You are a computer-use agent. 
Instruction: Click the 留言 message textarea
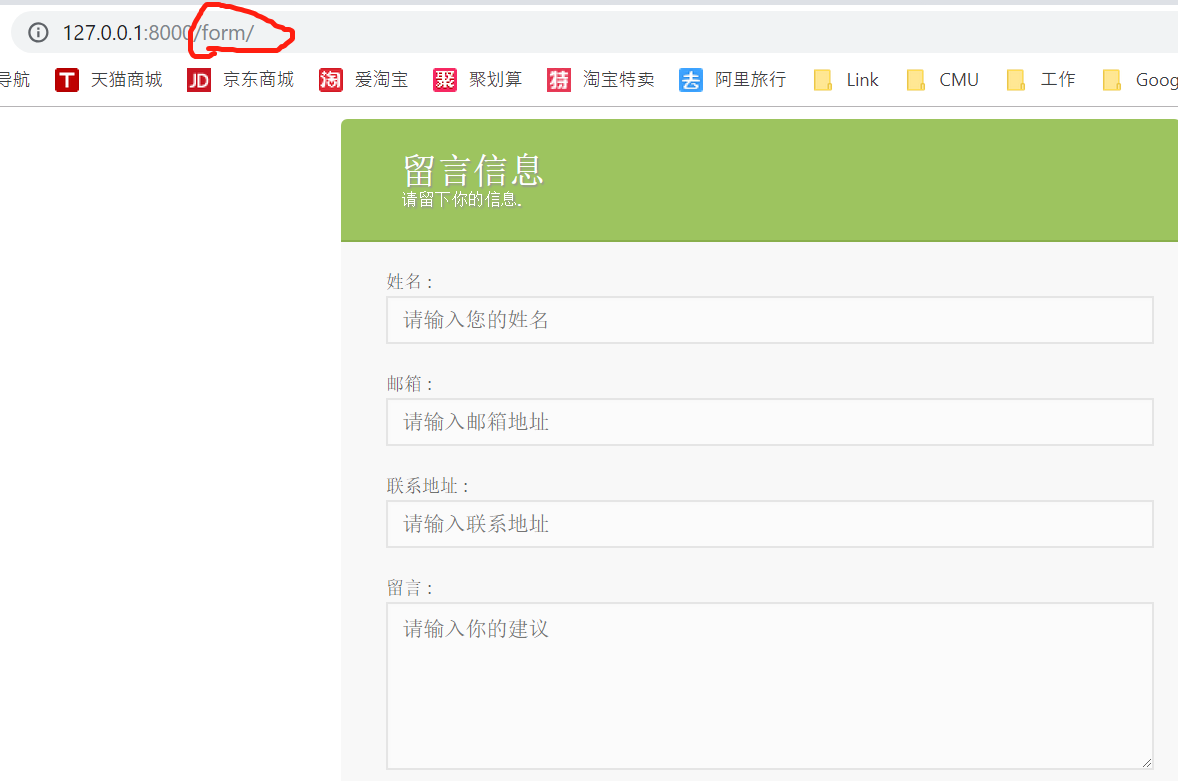(x=770, y=686)
